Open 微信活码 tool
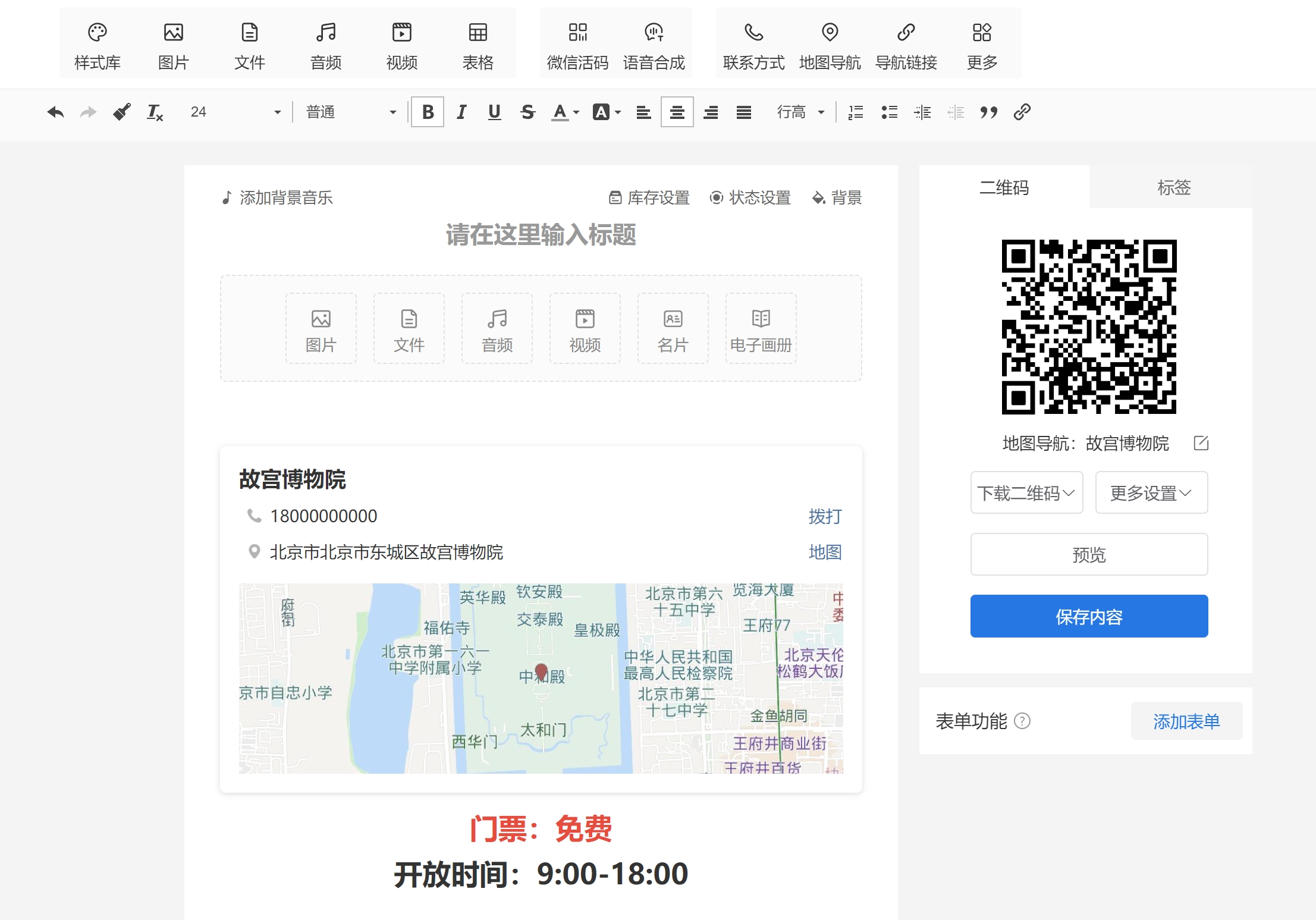 click(578, 46)
